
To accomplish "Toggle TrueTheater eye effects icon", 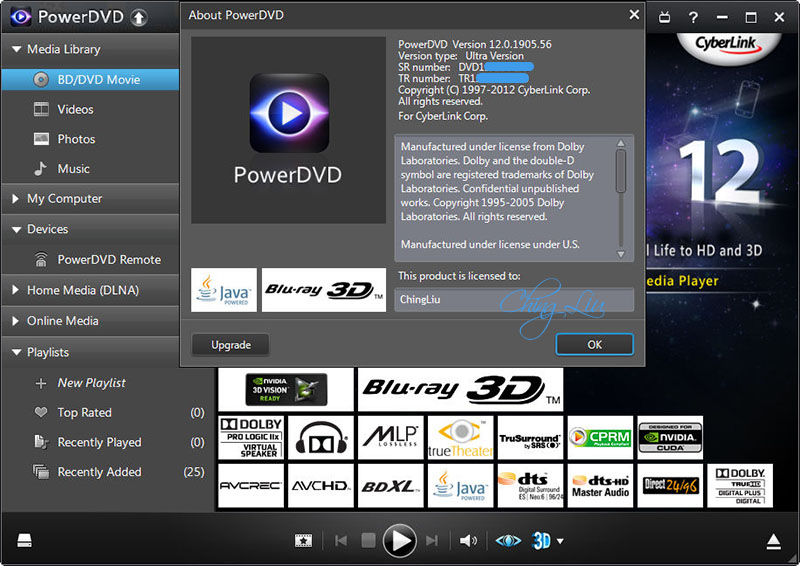I will tap(508, 540).
